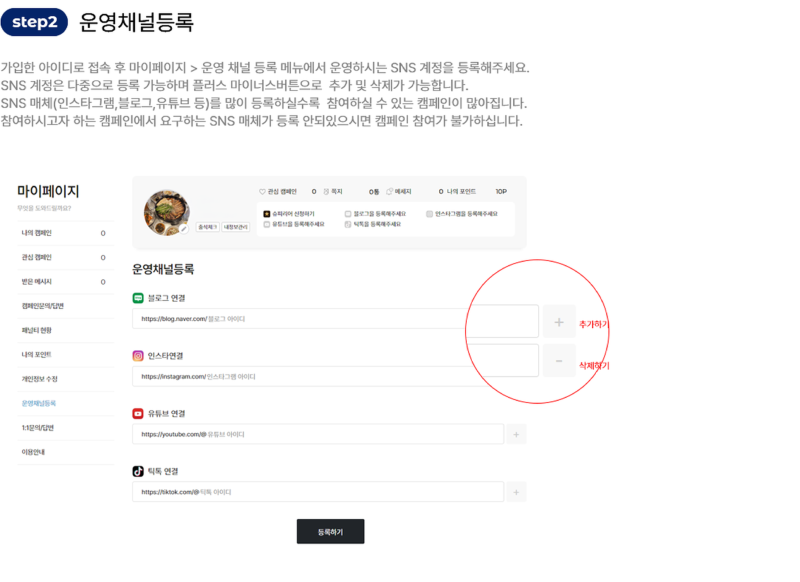The image size is (800, 582).
Task: Add another TikTok channel with plus button
Action: point(516,492)
